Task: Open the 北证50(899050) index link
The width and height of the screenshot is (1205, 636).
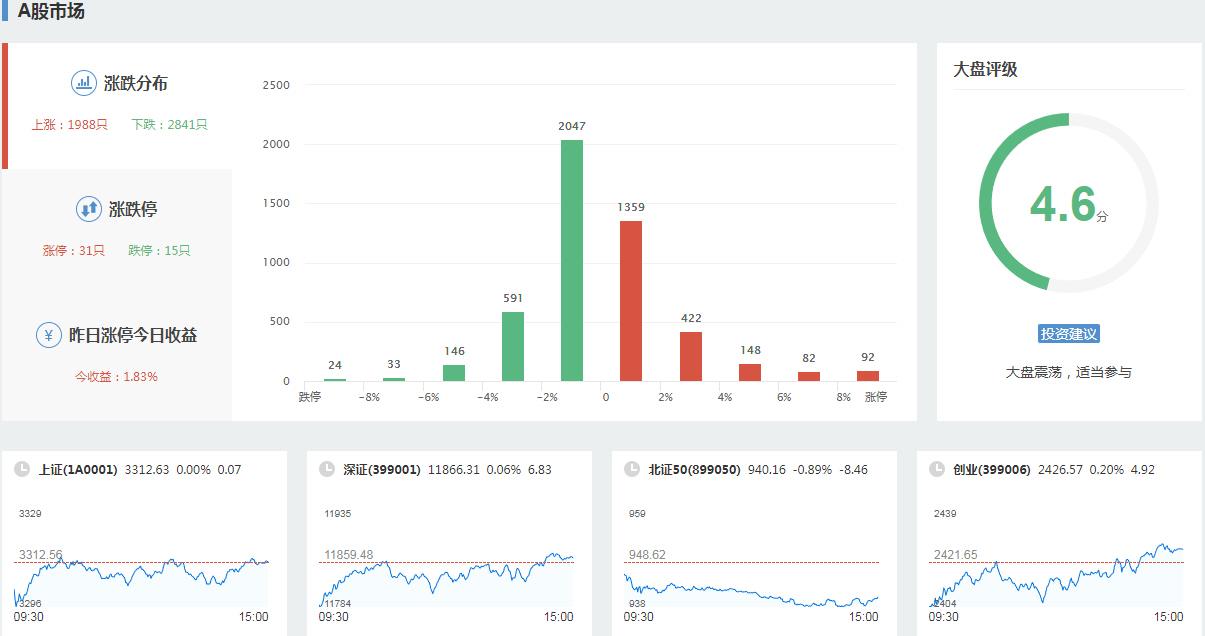Action: pyautogui.click(x=694, y=469)
